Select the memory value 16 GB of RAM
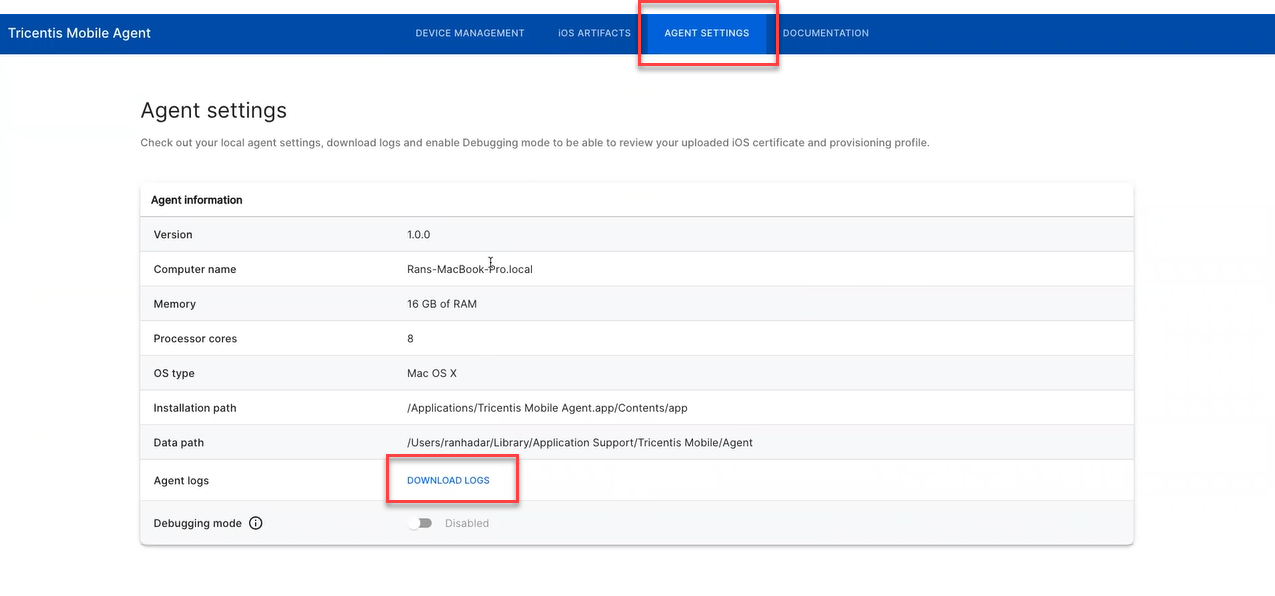 tap(442, 304)
